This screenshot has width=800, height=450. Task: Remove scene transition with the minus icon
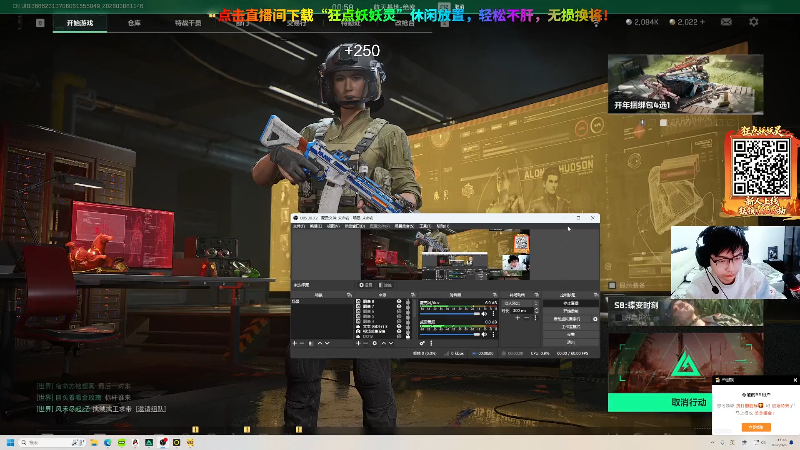(x=527, y=317)
